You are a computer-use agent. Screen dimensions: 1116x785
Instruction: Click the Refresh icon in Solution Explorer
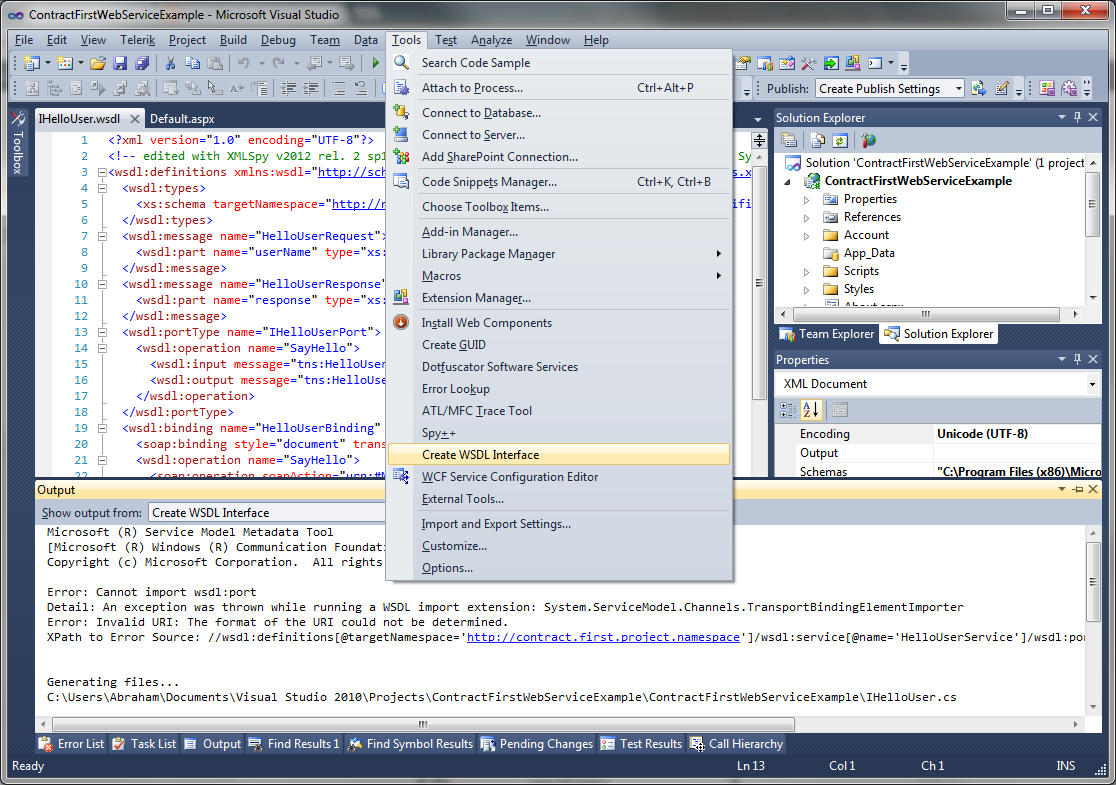click(x=839, y=139)
